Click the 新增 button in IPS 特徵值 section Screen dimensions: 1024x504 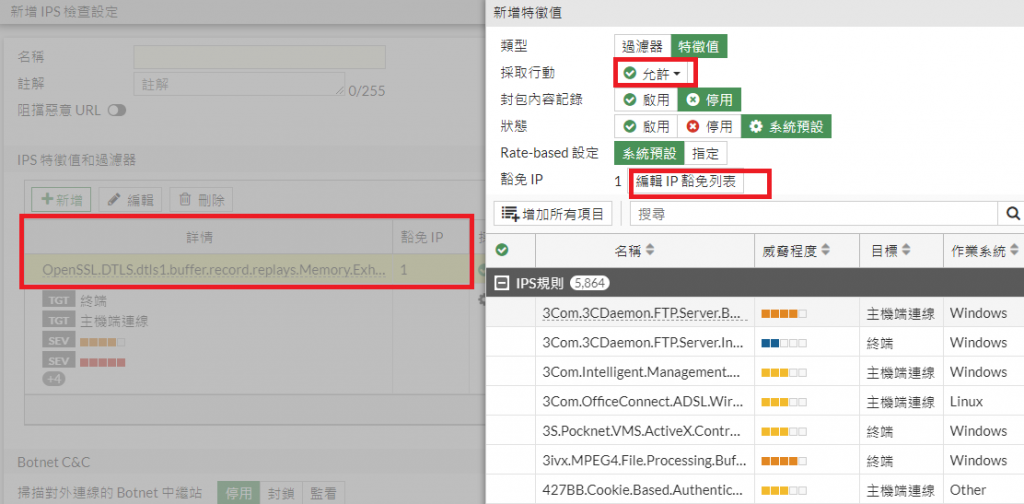coord(63,199)
